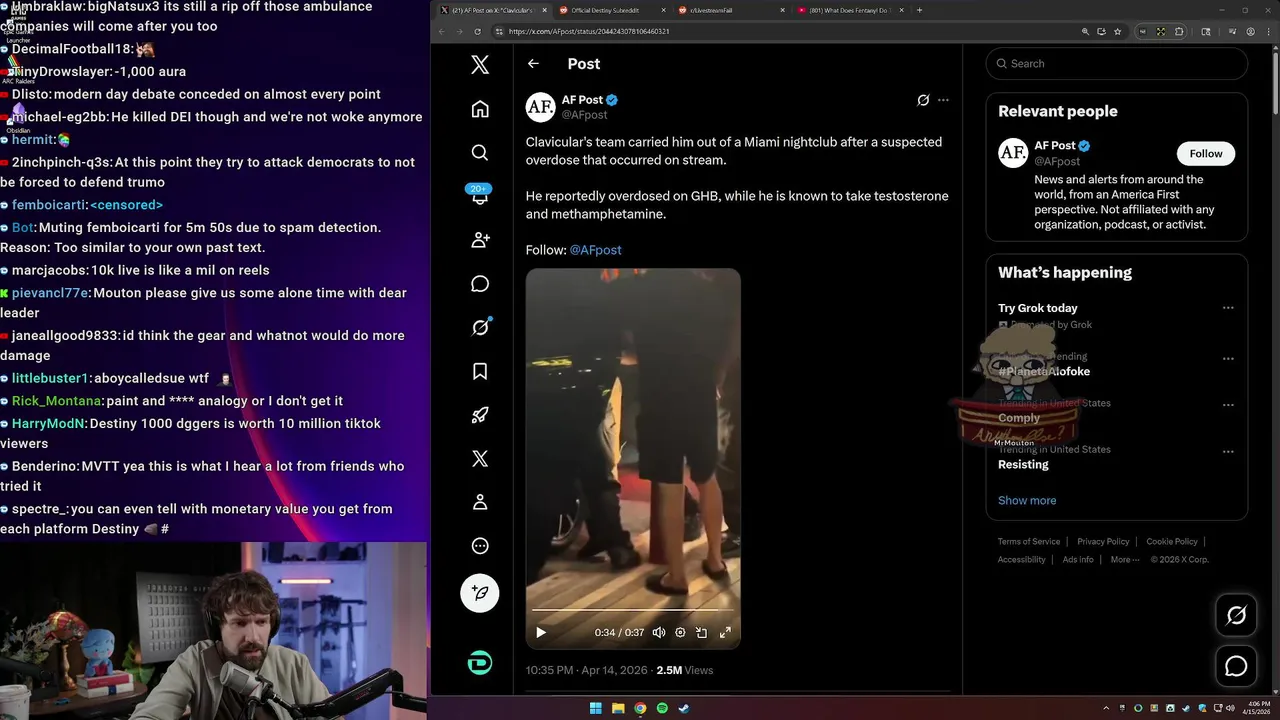Go to the X Home icon in sidebar

coord(480,109)
